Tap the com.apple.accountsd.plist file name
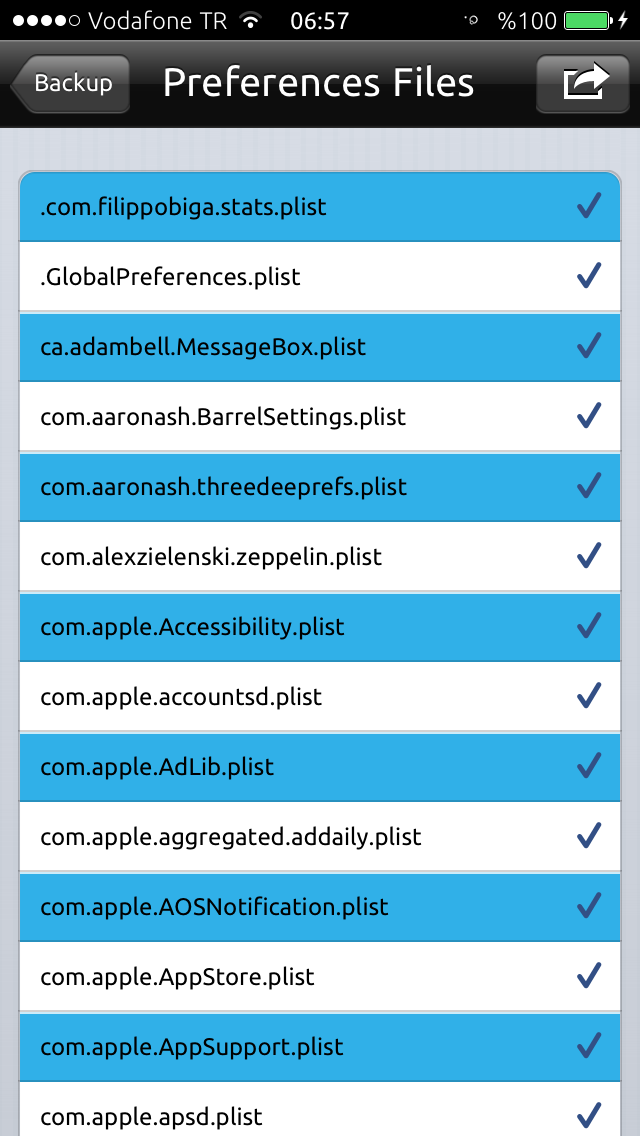 pyautogui.click(x=181, y=697)
